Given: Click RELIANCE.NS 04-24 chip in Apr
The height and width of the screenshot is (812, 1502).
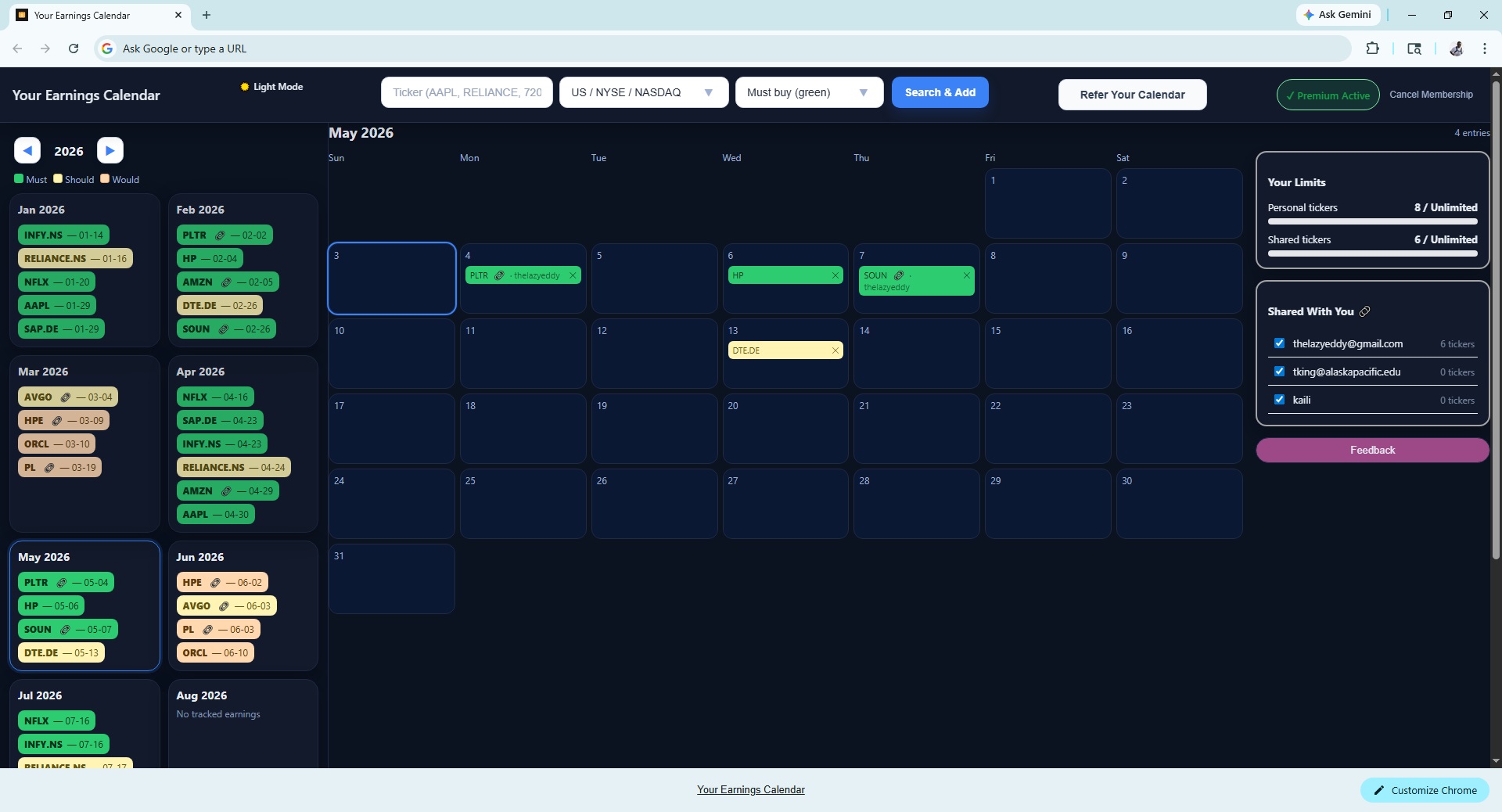Looking at the screenshot, I should [233, 467].
